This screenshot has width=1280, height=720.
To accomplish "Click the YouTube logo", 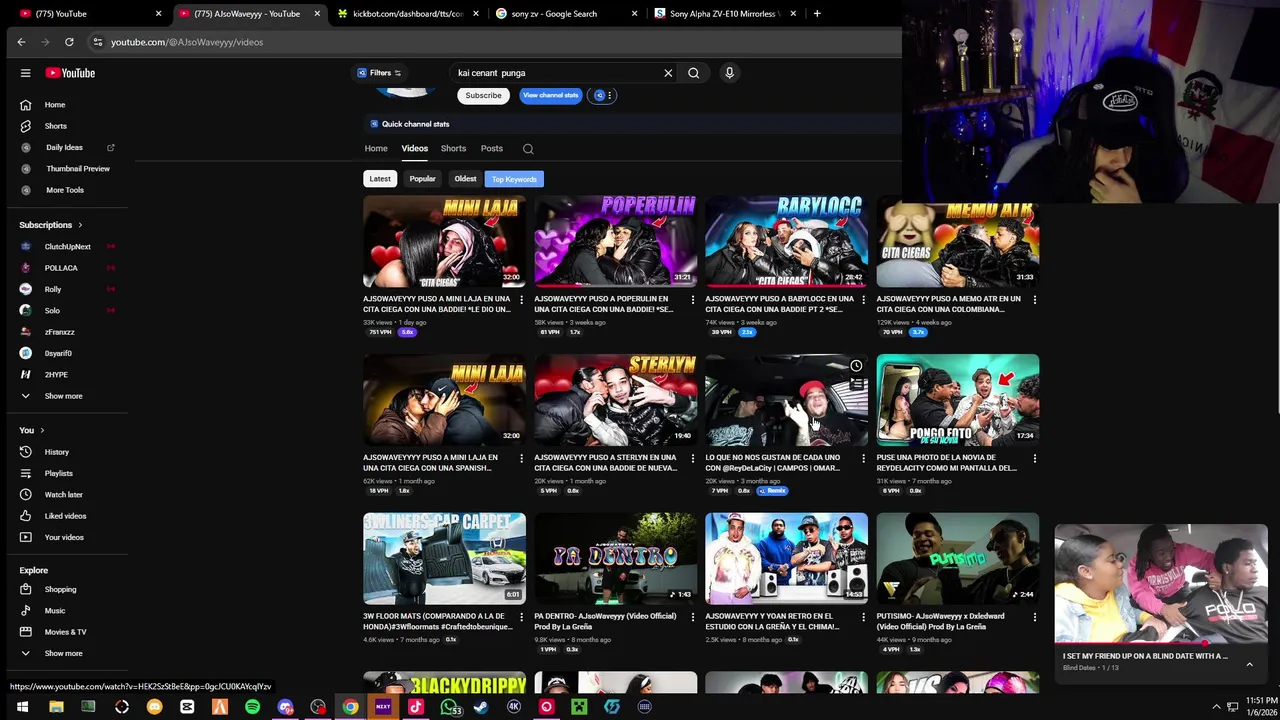I will [x=70, y=73].
